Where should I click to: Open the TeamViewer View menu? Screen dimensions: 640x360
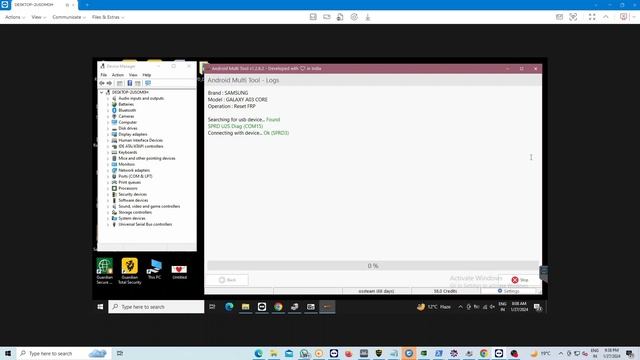(38, 17)
